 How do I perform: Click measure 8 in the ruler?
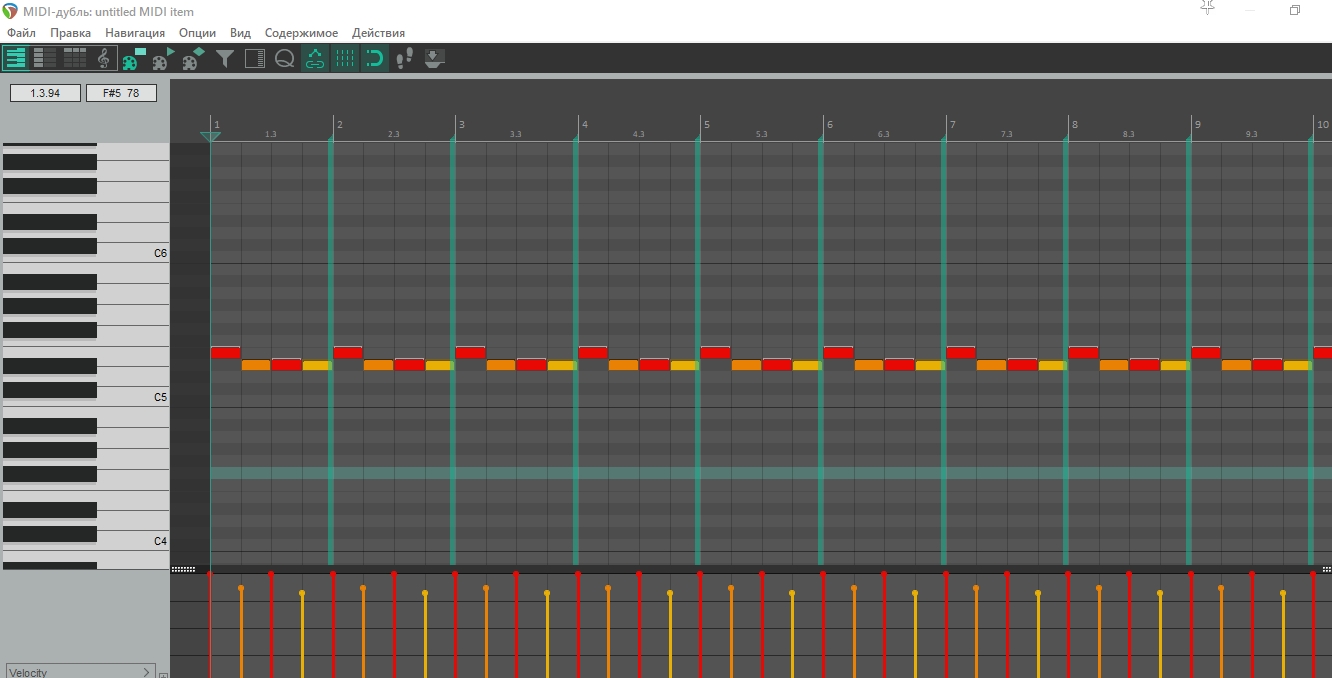[1075, 125]
